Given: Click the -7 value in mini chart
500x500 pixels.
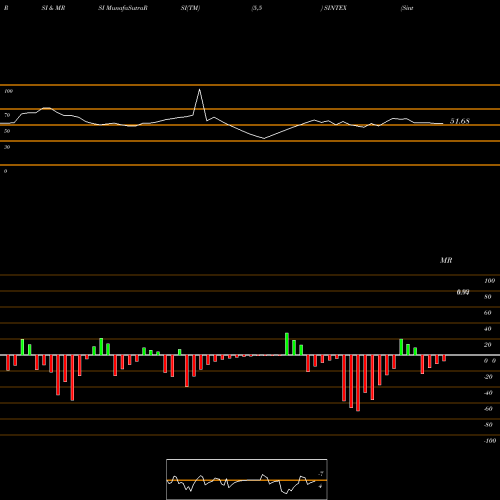Looking at the screenshot, I should [x=321, y=474].
